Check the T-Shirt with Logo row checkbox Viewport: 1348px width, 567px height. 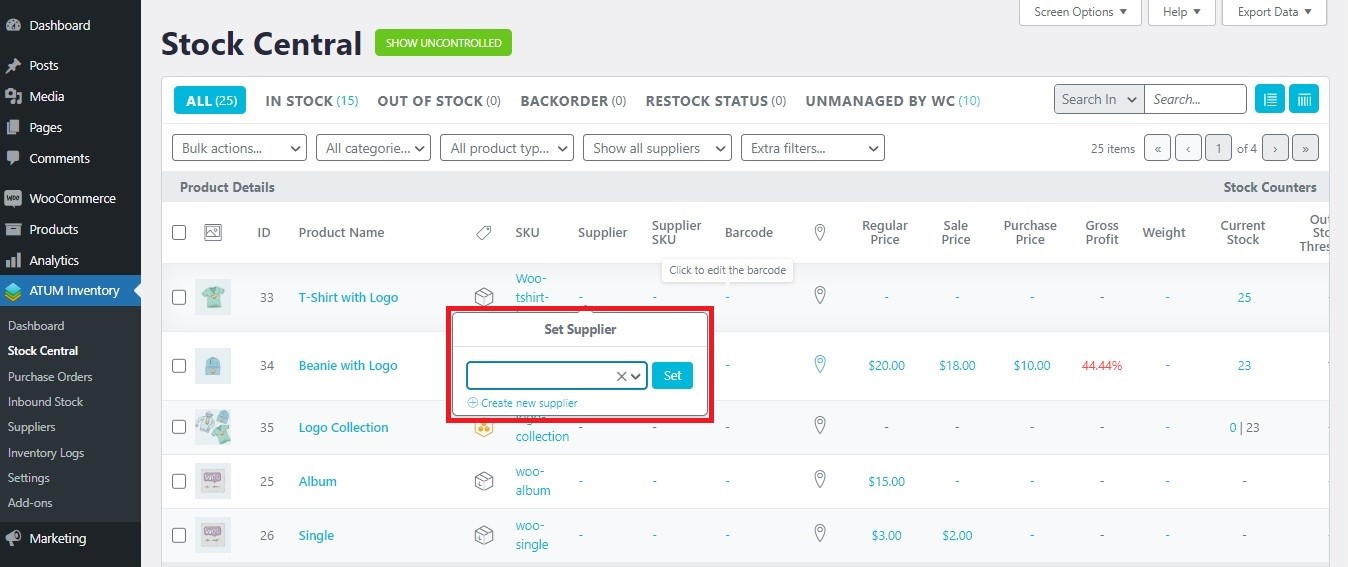[179, 297]
